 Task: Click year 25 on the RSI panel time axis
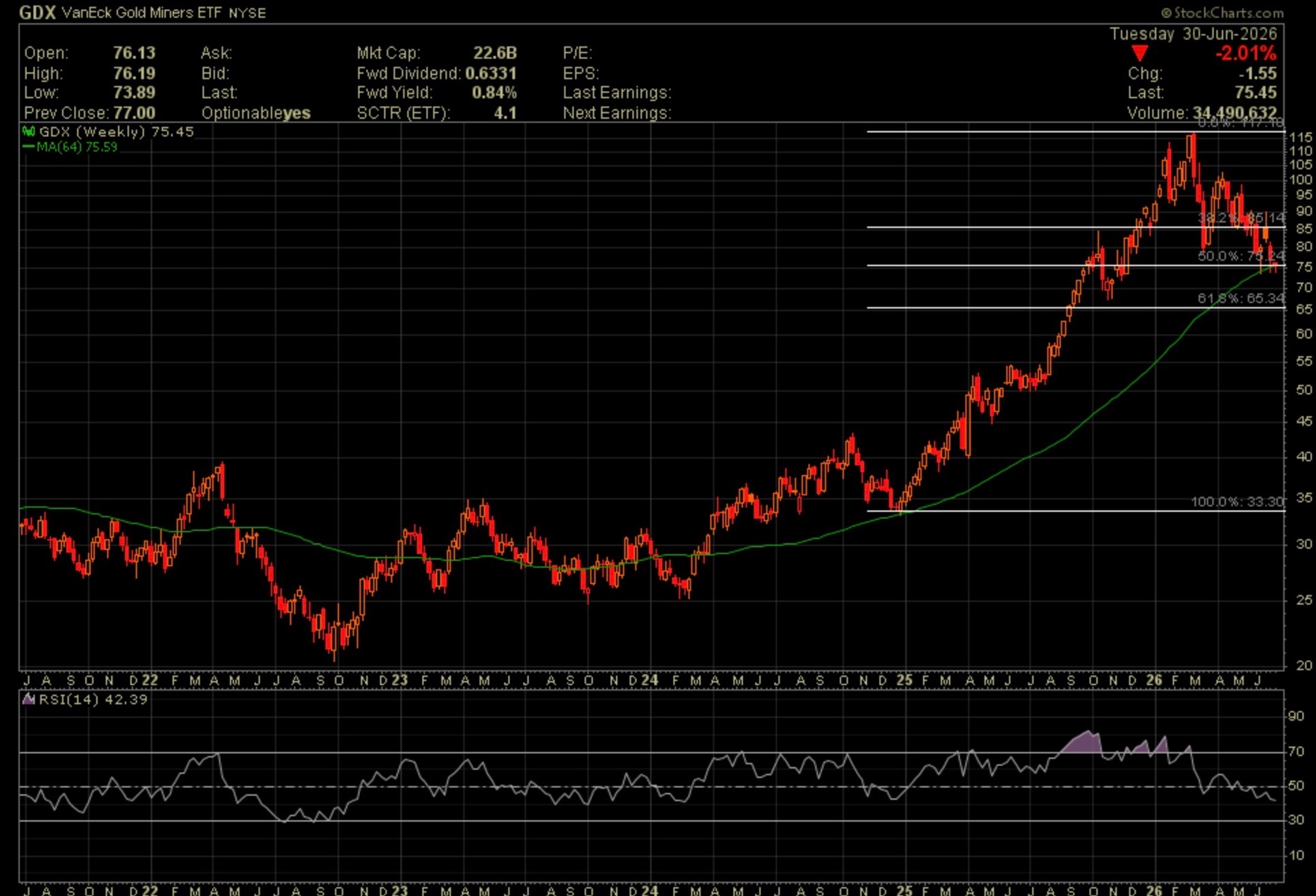pos(904,890)
